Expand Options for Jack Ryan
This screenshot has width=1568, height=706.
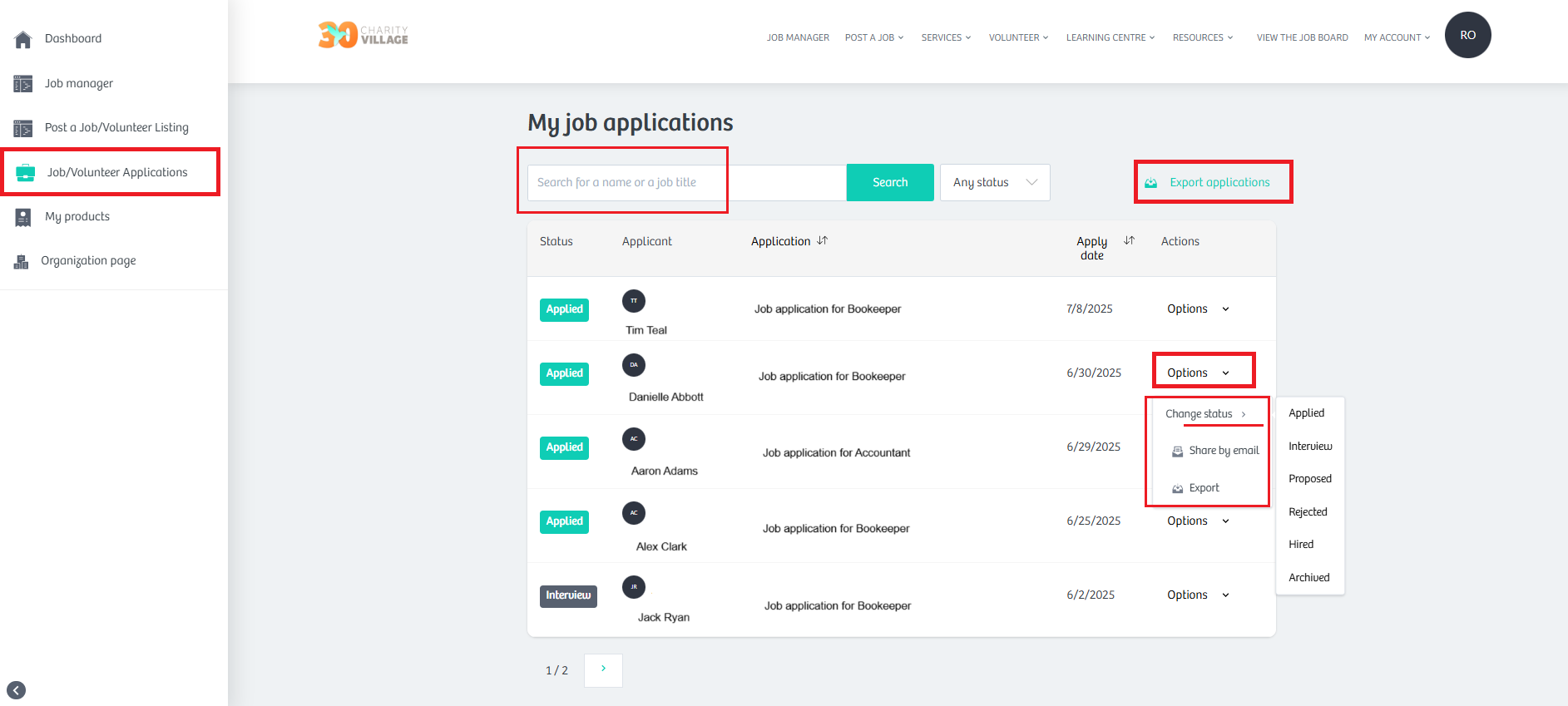click(1198, 595)
